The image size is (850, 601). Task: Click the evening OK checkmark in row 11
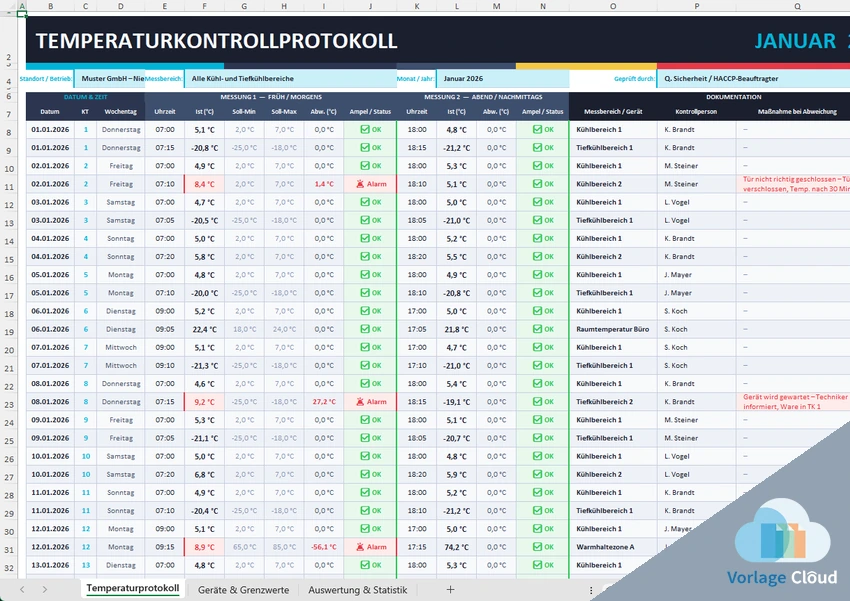pyautogui.click(x=537, y=184)
